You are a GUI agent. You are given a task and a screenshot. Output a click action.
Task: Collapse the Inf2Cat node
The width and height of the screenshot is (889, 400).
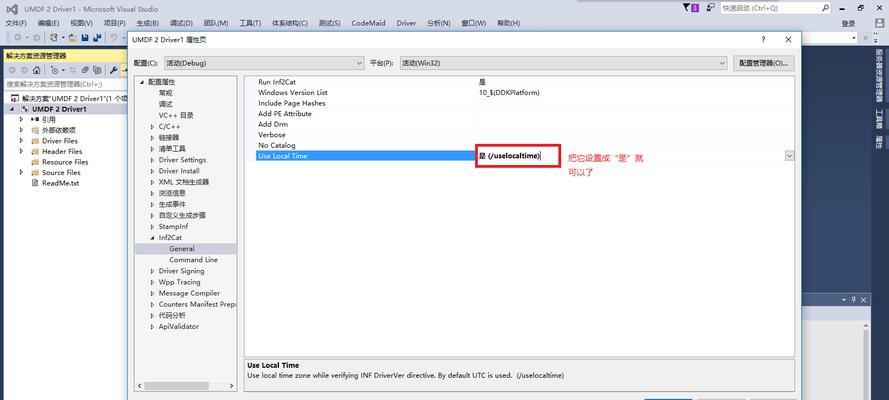pyautogui.click(x=153, y=238)
